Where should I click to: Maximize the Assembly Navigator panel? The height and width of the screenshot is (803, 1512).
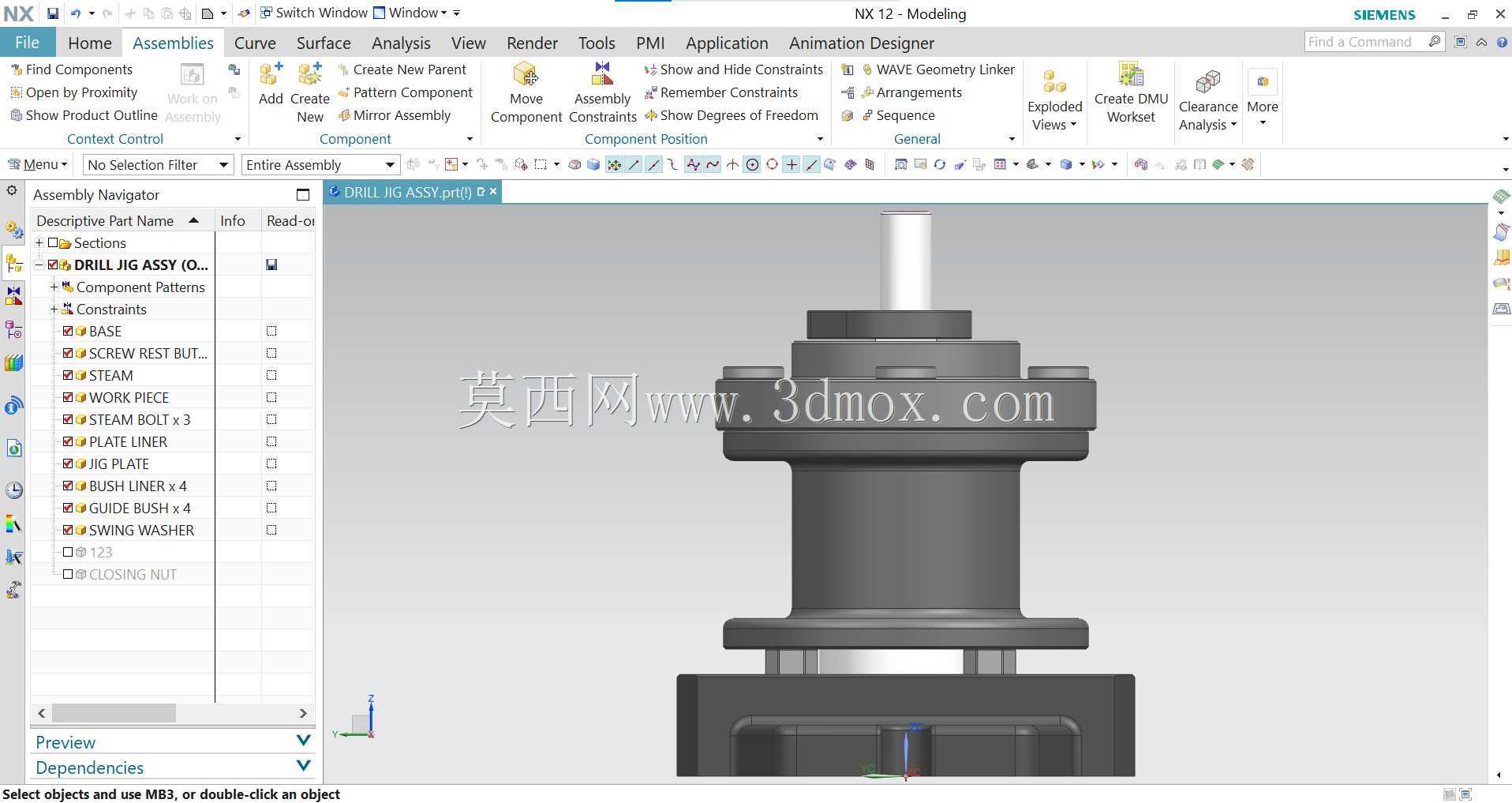303,195
